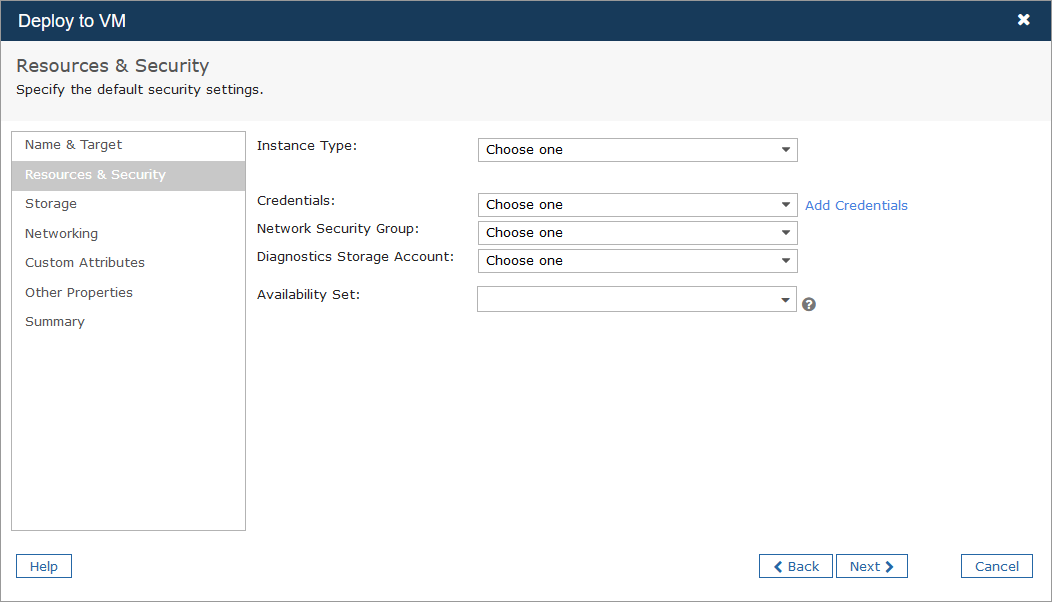Click the Deploy to VM title text
Viewport: 1052px width, 602px height.
coord(72,21)
